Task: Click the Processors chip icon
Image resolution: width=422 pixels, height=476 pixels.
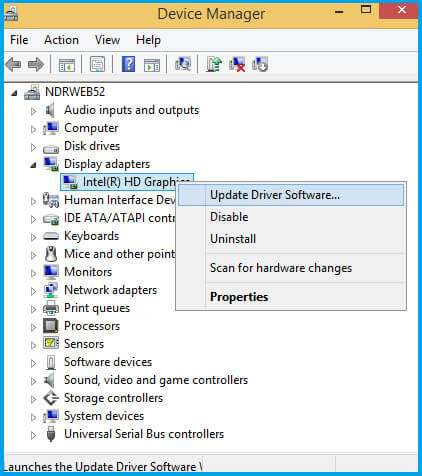Action: [51, 326]
